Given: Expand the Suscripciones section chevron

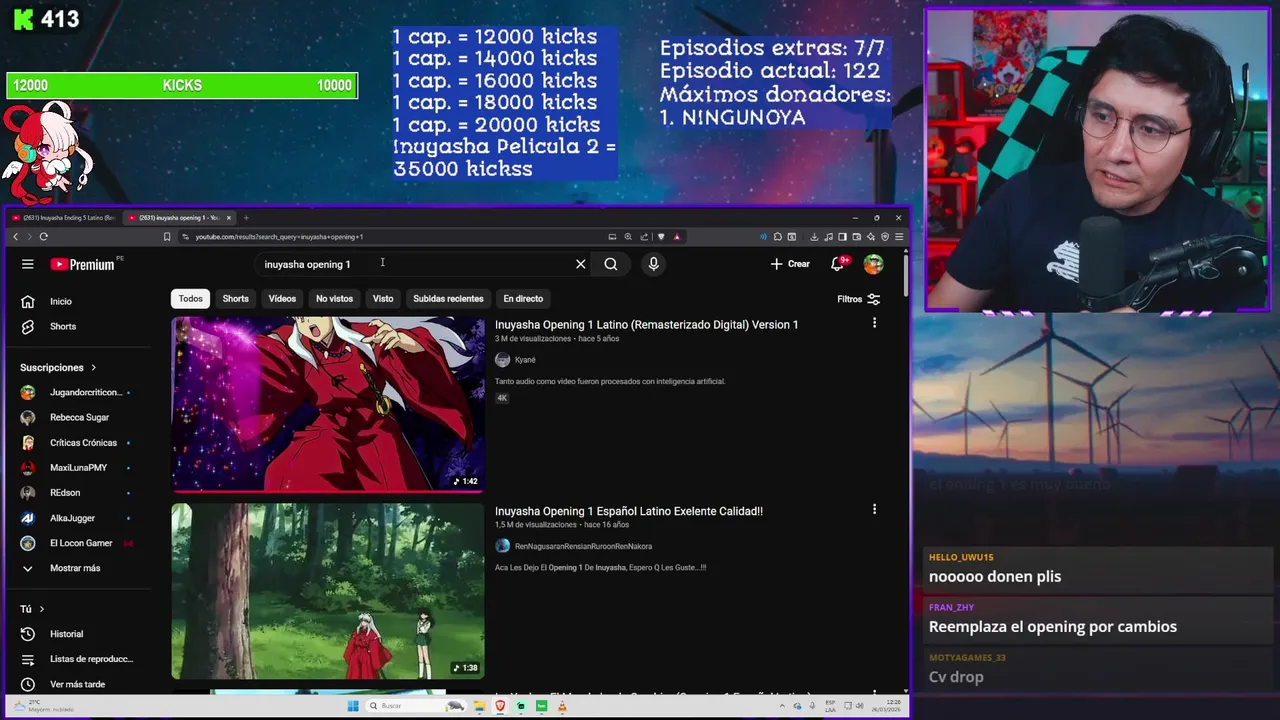Looking at the screenshot, I should 94,367.
